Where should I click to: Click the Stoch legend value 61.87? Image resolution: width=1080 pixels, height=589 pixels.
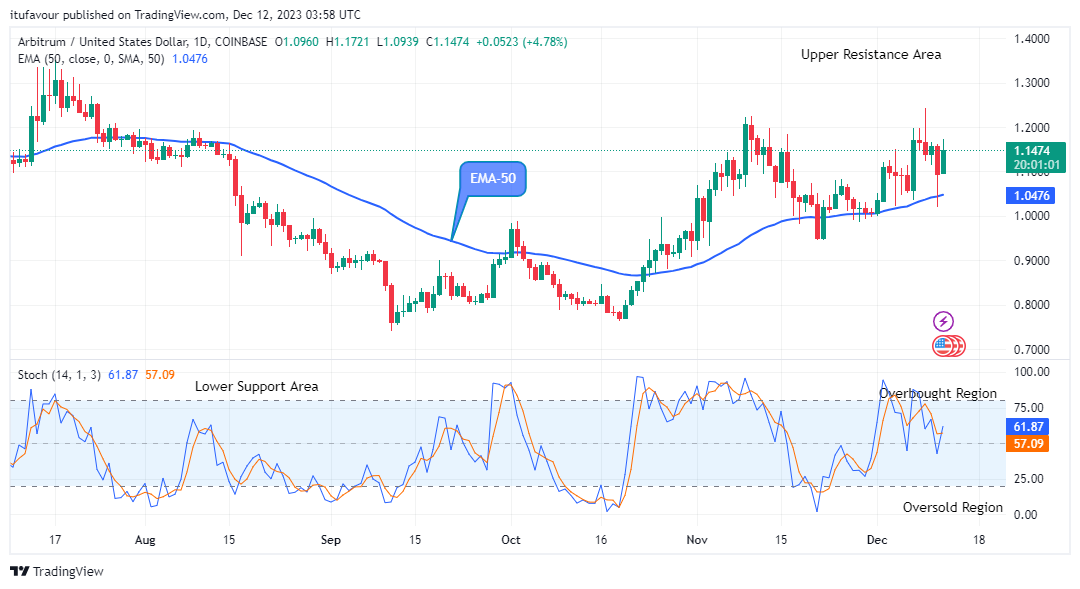coord(123,375)
